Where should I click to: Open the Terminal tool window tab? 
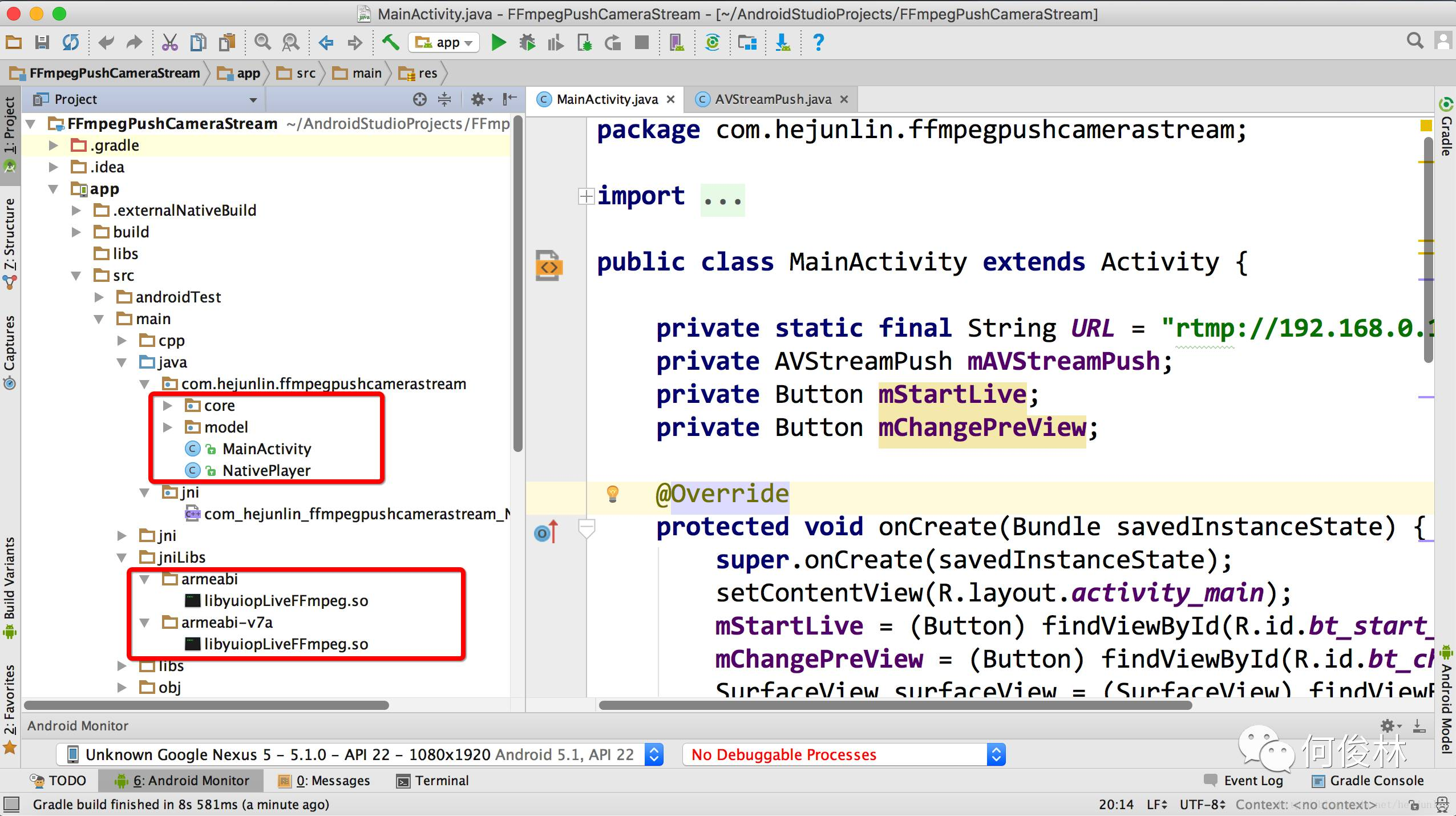[x=433, y=781]
